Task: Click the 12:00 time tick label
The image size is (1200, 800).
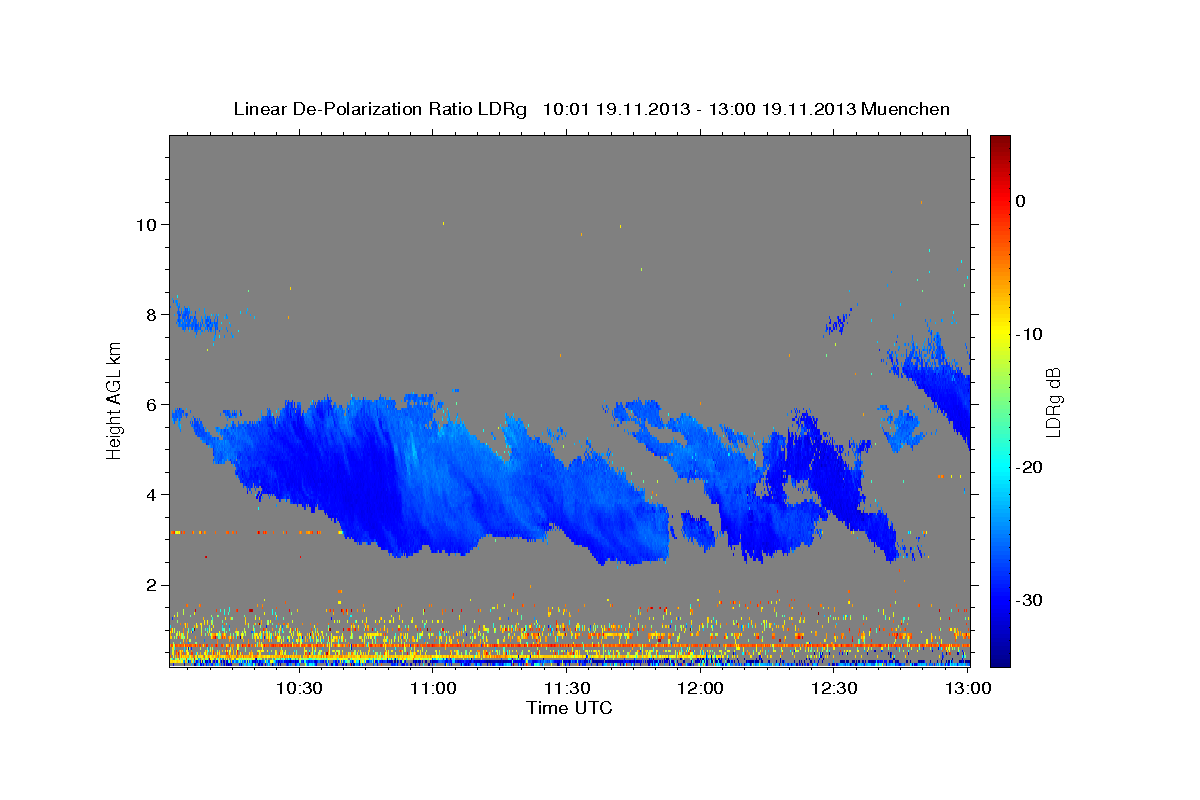Action: pos(701,688)
